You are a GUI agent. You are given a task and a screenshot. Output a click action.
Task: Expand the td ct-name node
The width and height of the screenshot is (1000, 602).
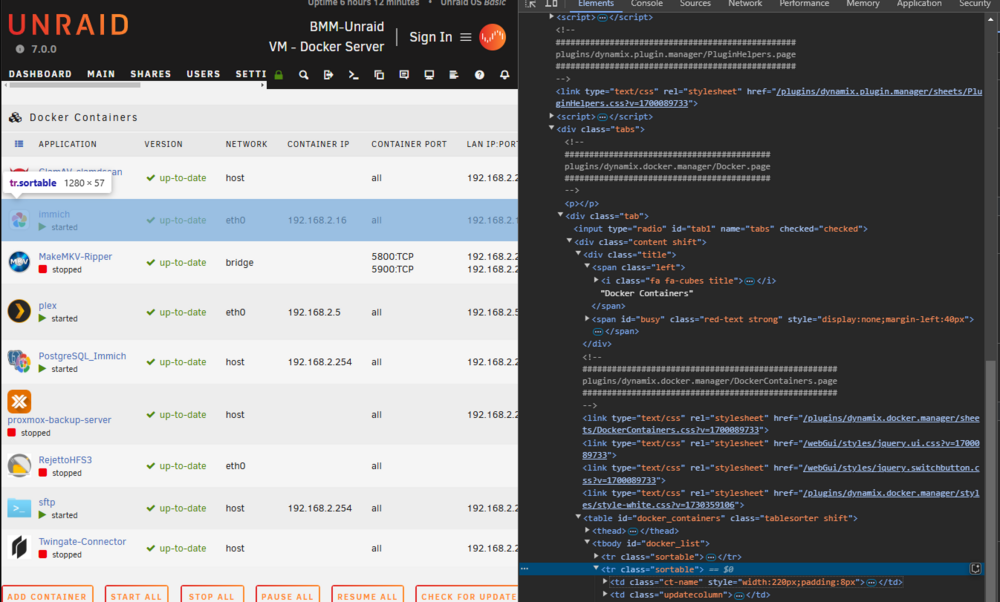(605, 581)
